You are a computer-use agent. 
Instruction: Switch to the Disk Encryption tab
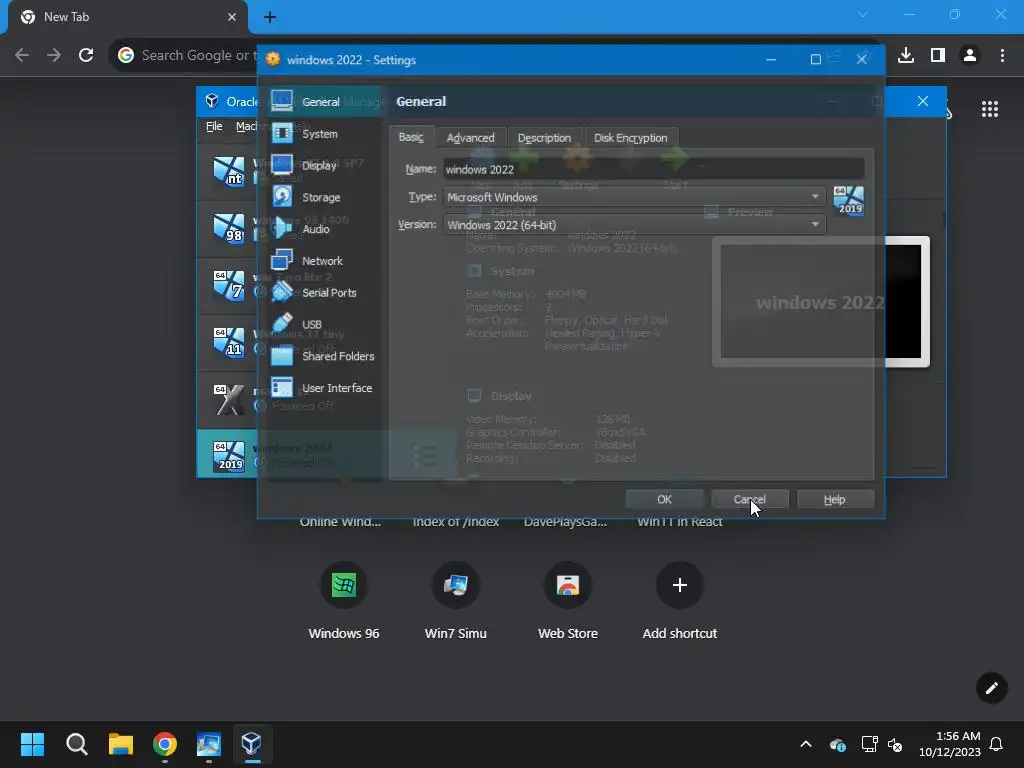tap(631, 138)
